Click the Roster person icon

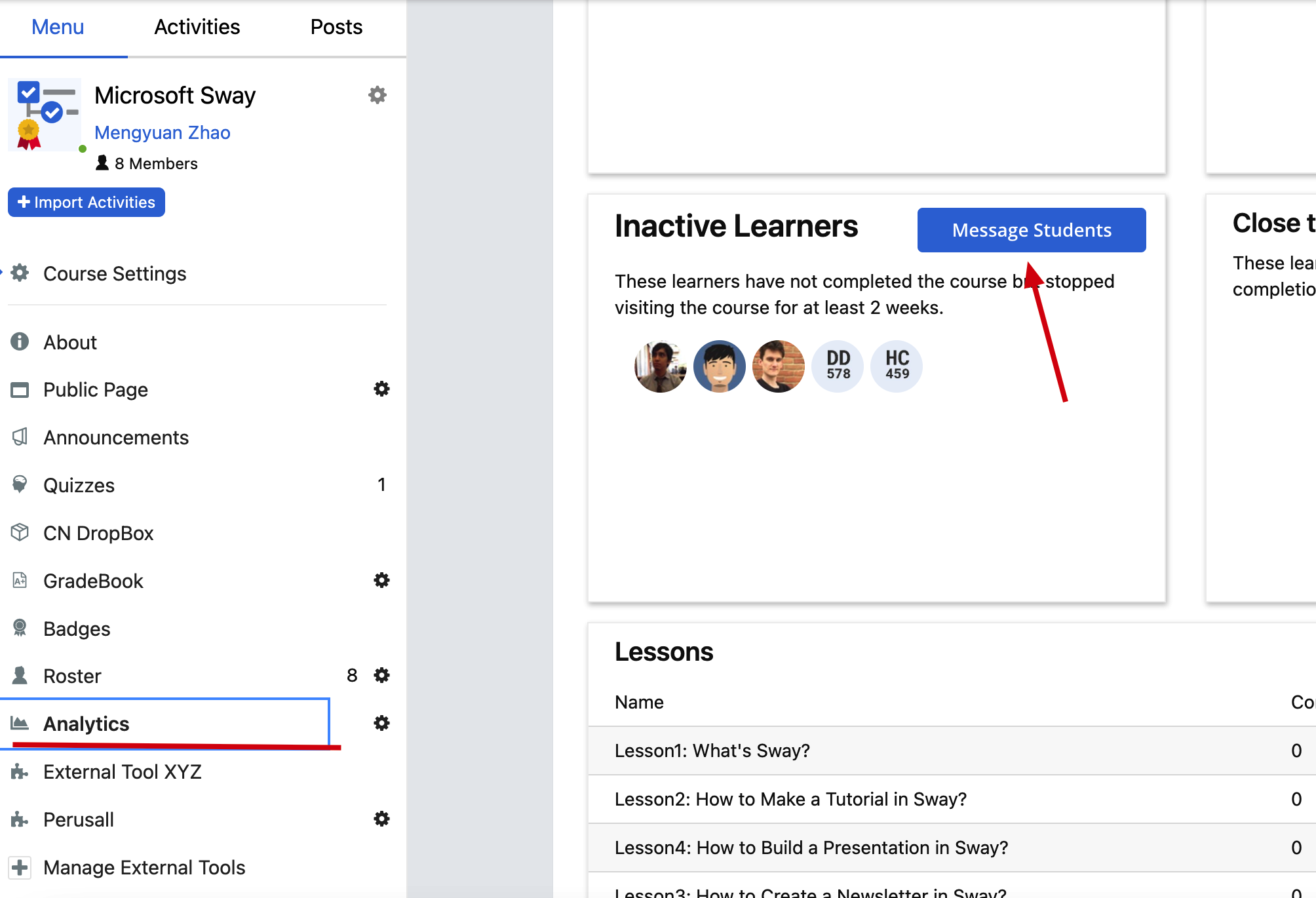tap(20, 675)
